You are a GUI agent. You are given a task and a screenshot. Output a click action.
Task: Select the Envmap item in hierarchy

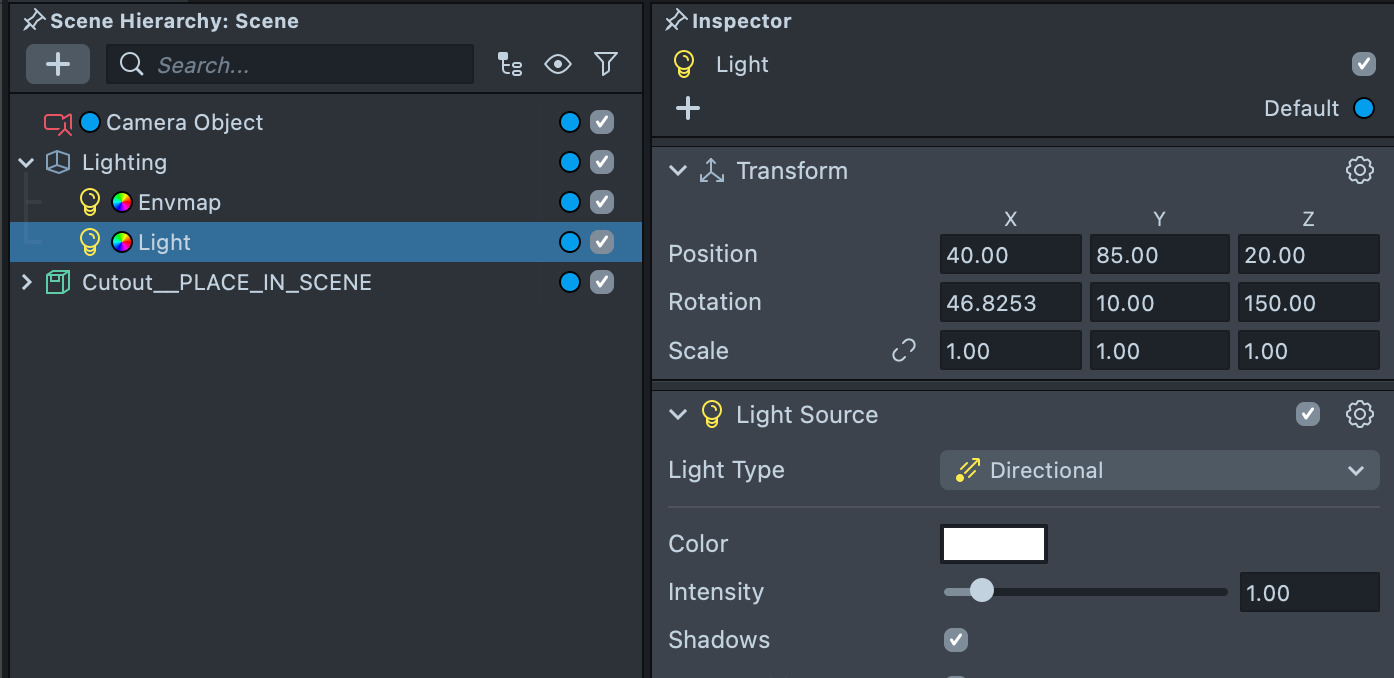(x=179, y=203)
